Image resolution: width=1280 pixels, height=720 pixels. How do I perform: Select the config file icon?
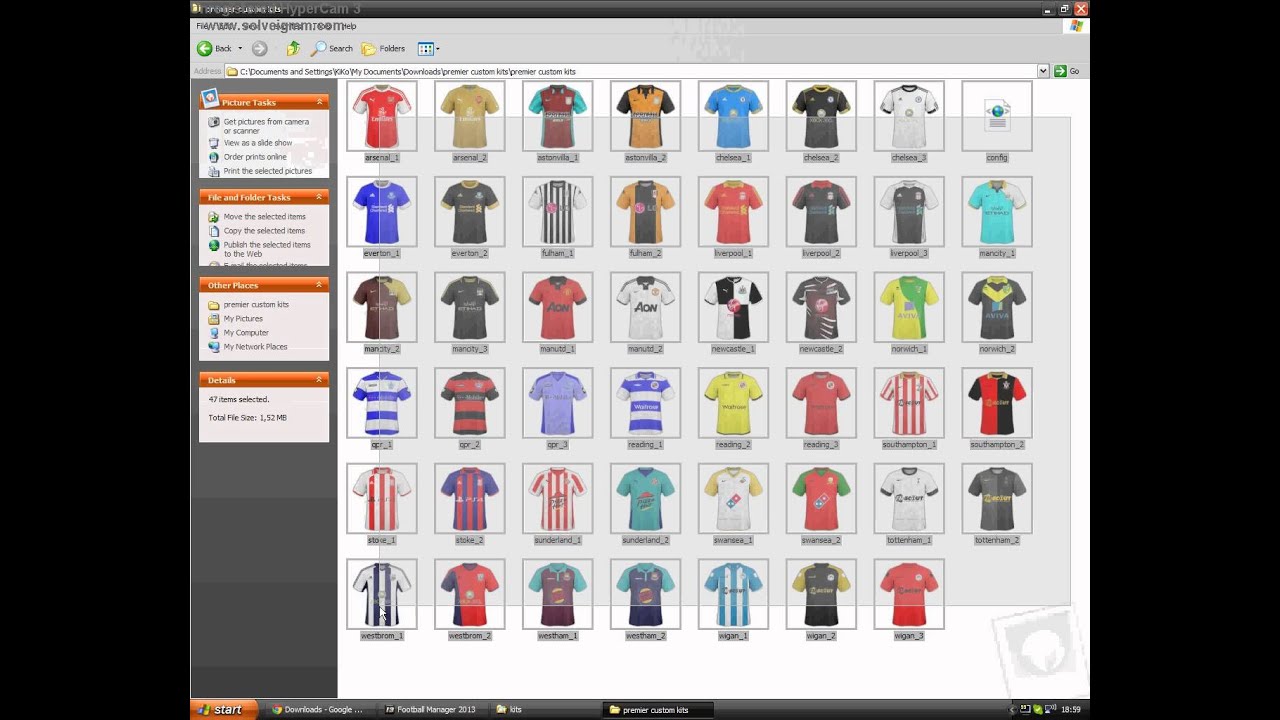pos(997,116)
